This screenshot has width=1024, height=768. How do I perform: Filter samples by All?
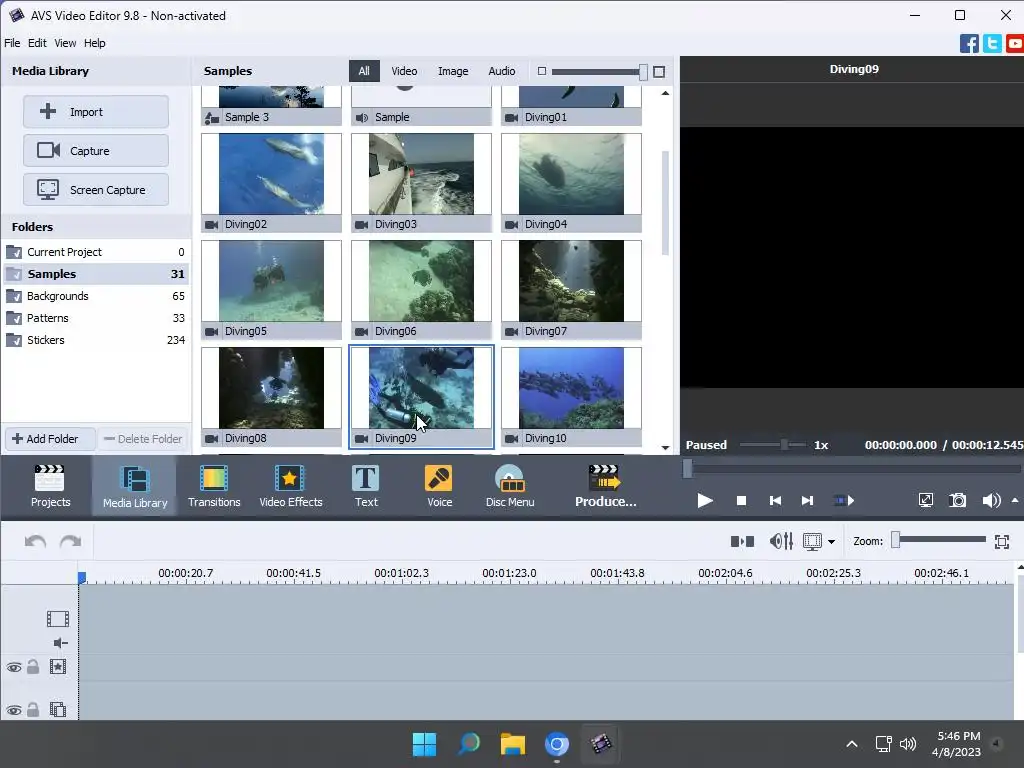(364, 71)
